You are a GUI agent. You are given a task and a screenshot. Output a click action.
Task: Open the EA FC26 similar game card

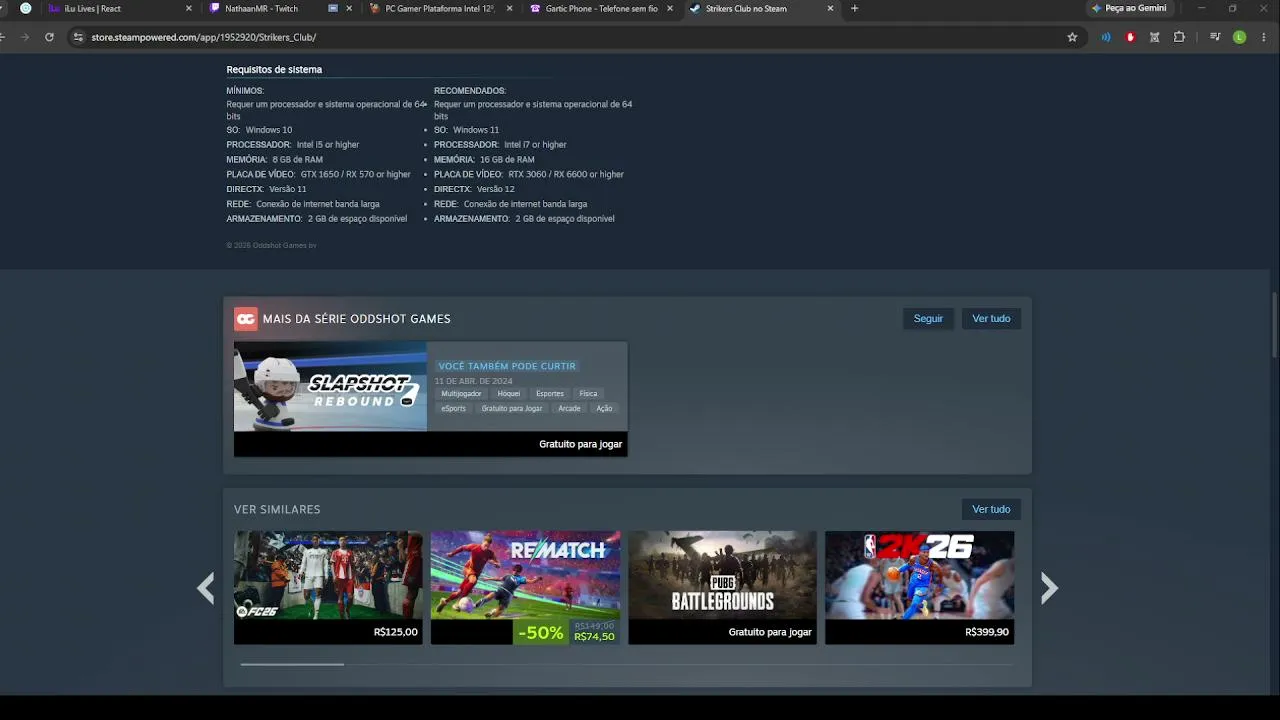[x=328, y=587]
